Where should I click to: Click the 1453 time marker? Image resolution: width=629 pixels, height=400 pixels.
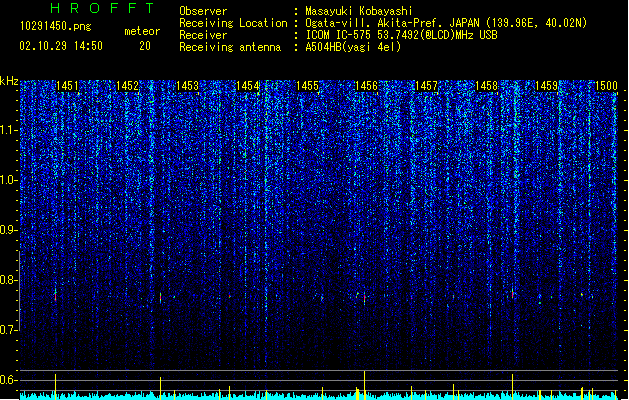click(x=187, y=86)
